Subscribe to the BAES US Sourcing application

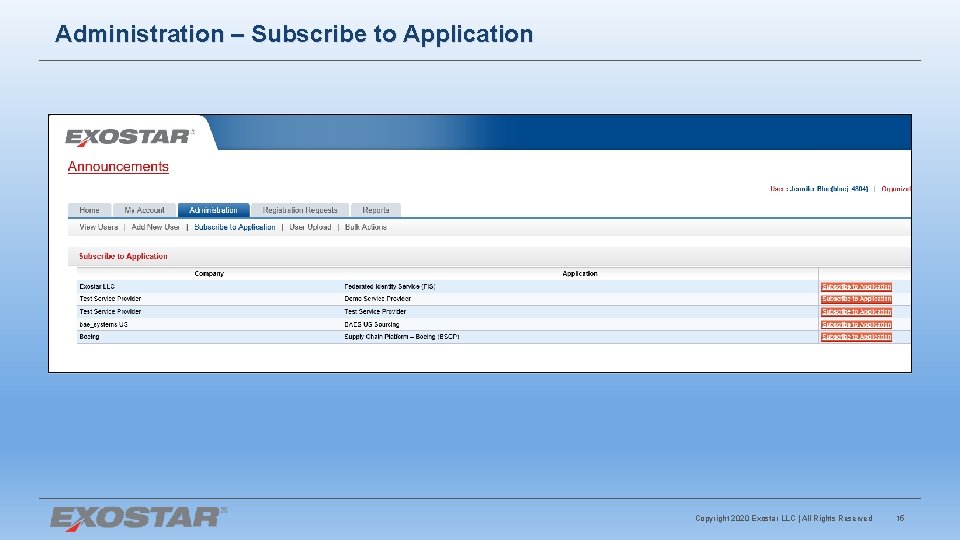[x=856, y=324]
